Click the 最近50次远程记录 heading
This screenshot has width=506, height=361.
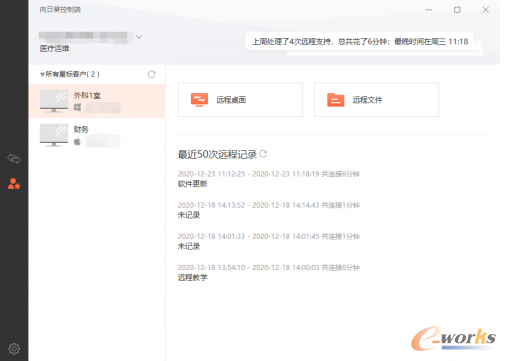pos(217,154)
